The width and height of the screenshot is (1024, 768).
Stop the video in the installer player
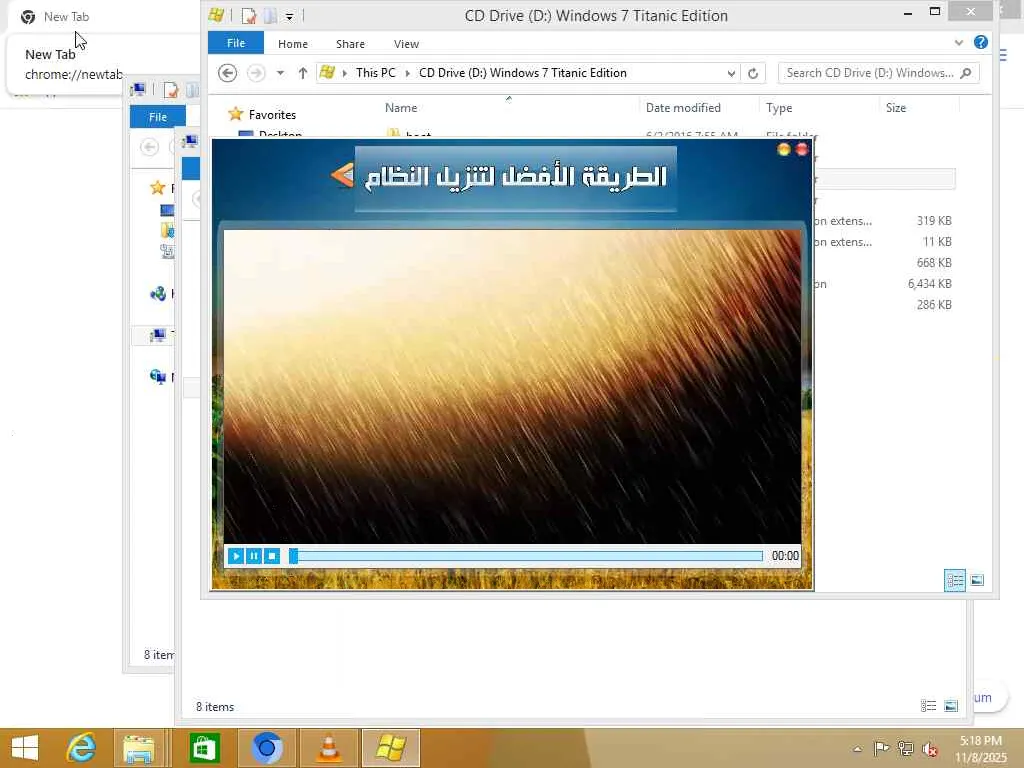coord(272,556)
